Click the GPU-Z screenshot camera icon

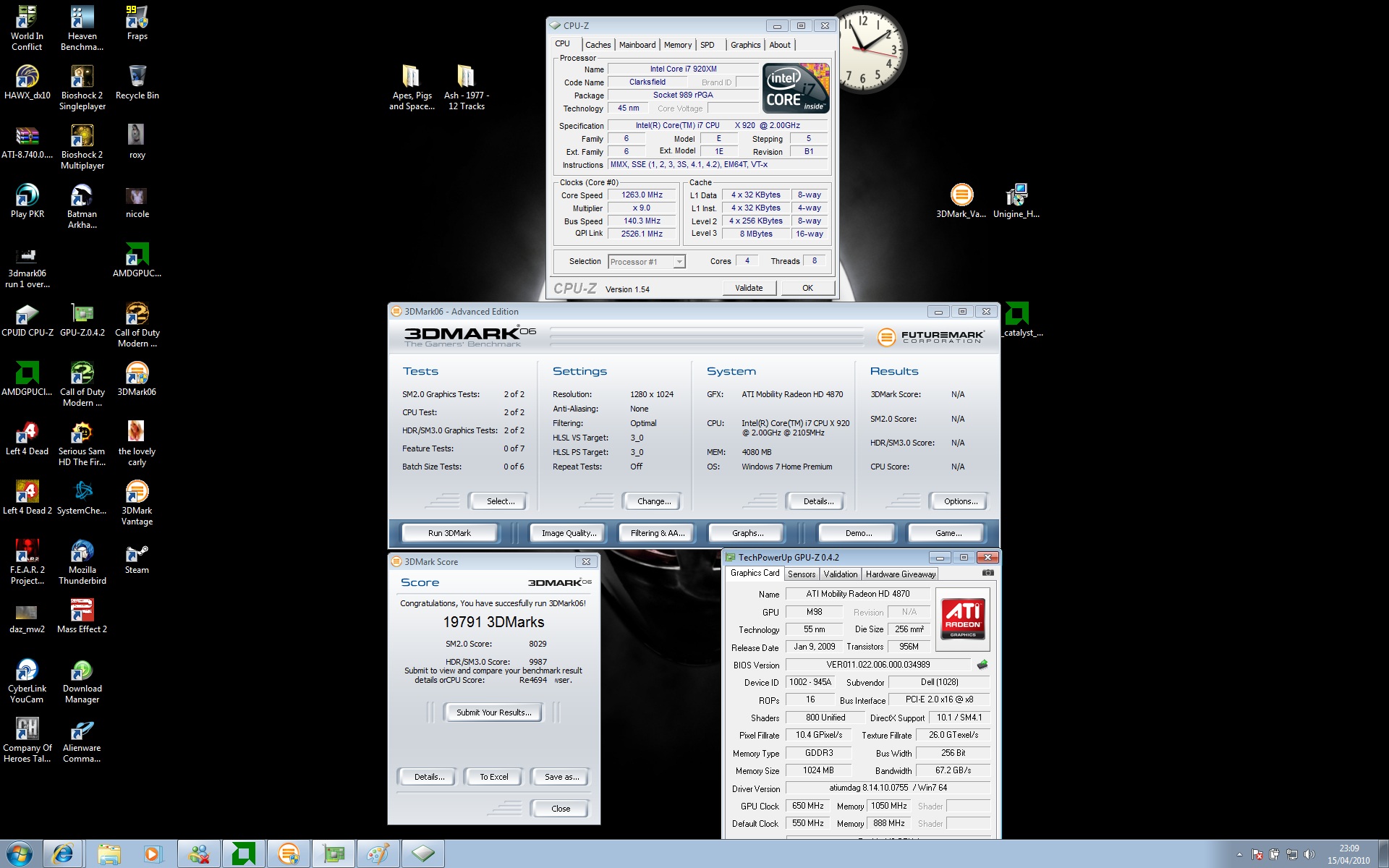[x=987, y=573]
